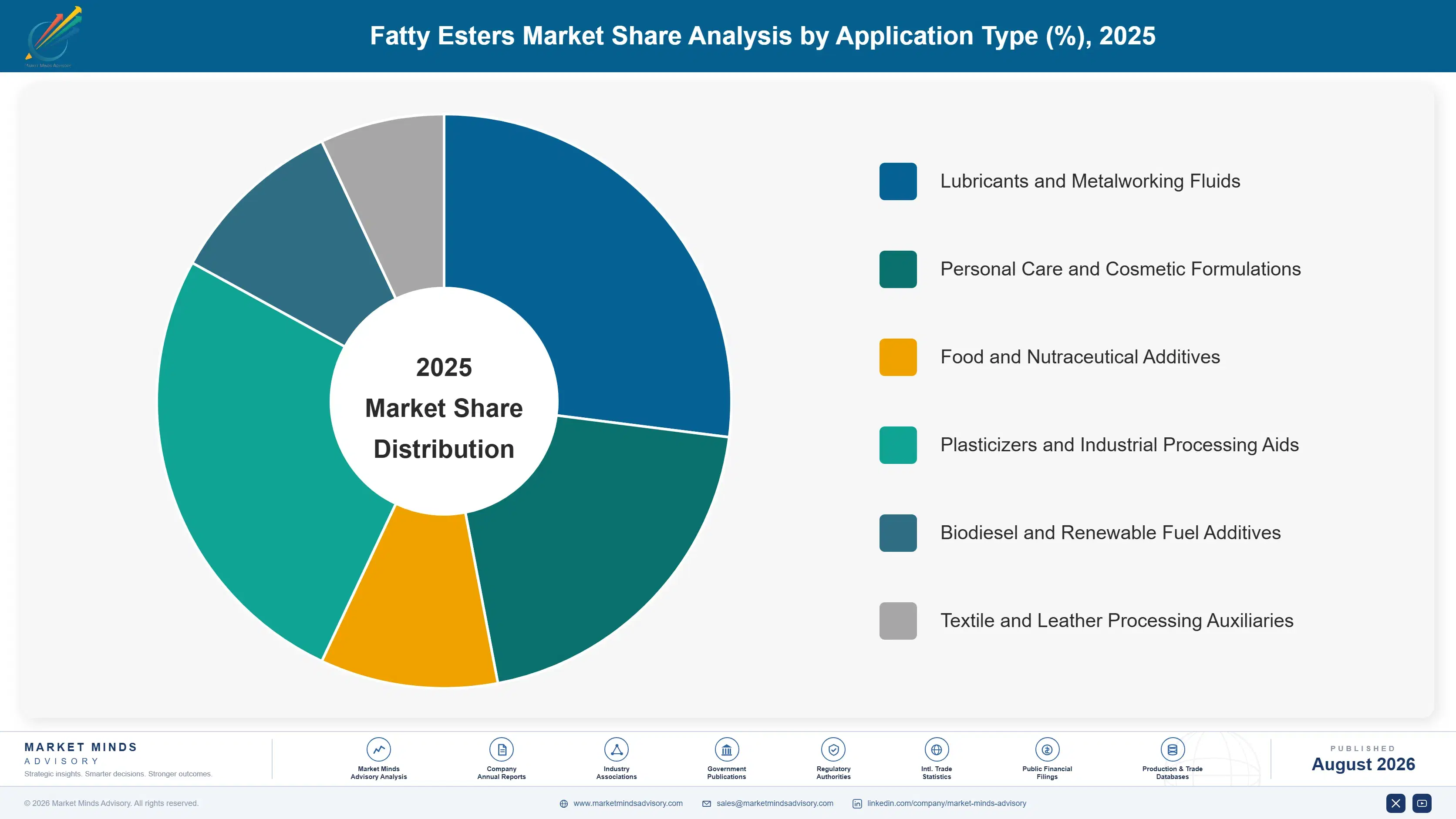Click the Intl. Trade Statistics globe icon
The width and height of the screenshot is (1456, 819).
pos(937,749)
